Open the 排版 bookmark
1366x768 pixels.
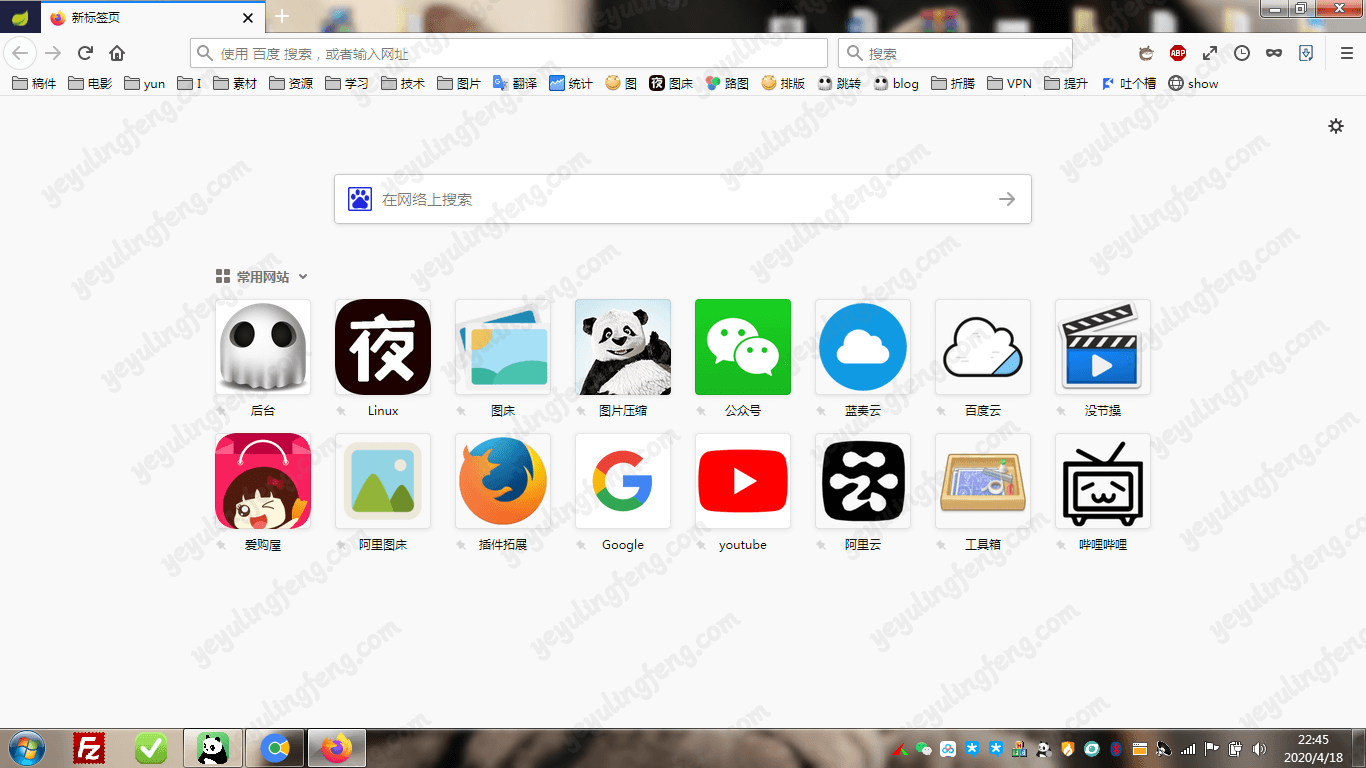pyautogui.click(x=783, y=83)
